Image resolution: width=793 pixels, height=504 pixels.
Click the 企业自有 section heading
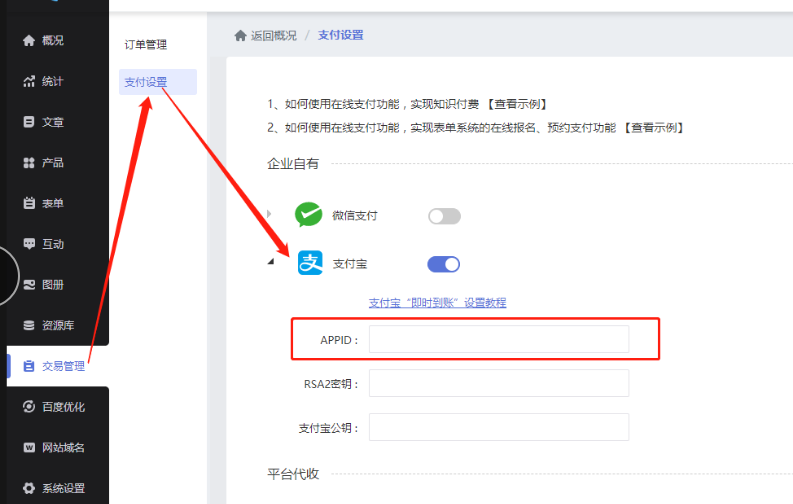point(293,164)
